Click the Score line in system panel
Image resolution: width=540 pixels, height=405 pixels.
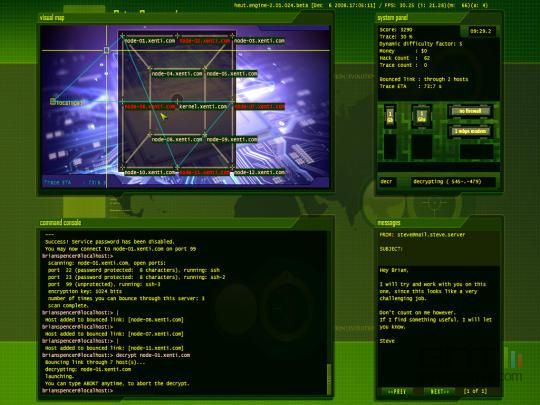tap(396, 30)
